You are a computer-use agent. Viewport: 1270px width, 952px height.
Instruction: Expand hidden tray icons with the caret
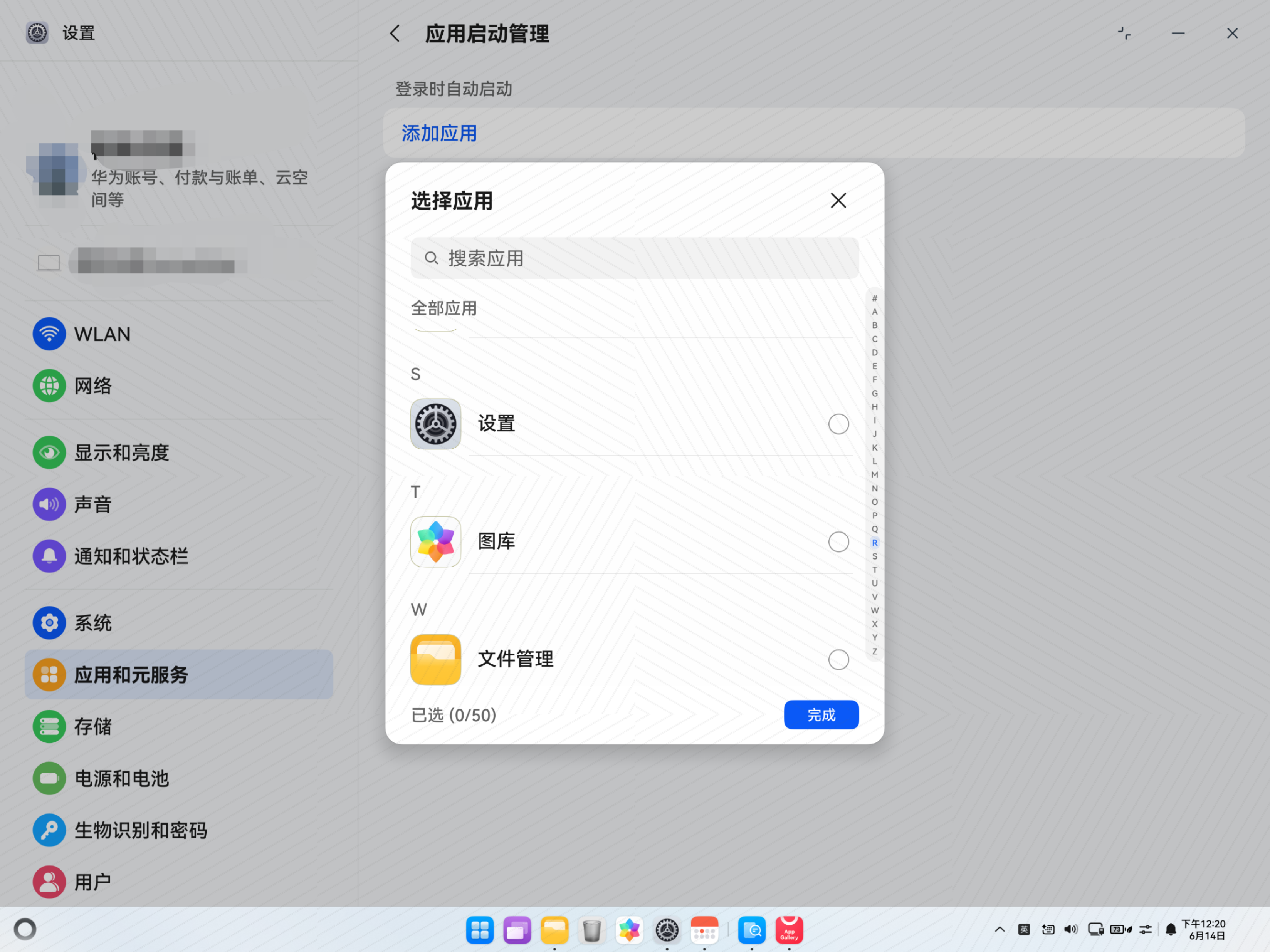(x=1000, y=929)
